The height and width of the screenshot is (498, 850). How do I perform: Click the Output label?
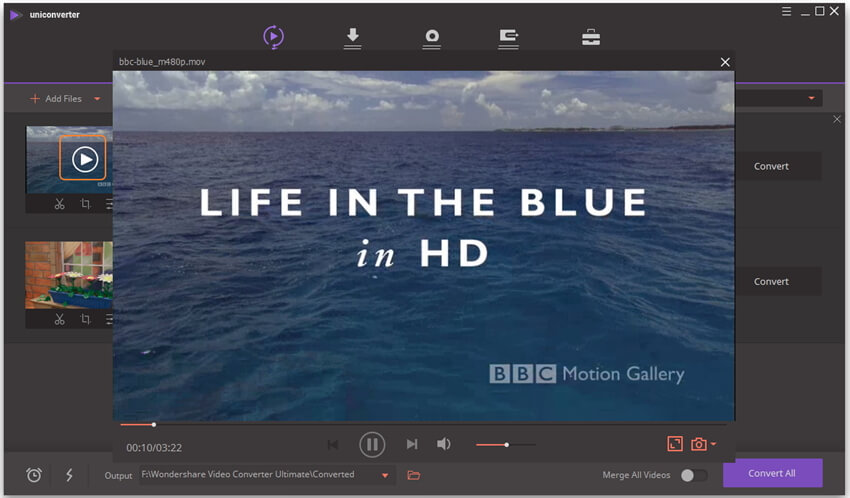[x=118, y=475]
